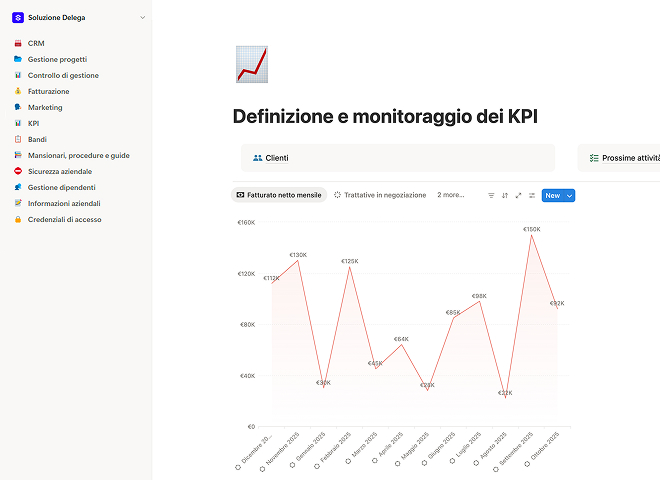Viewport: 660px width, 480px height.
Task: Click the Bandi clipboard icon
Action: (18, 139)
